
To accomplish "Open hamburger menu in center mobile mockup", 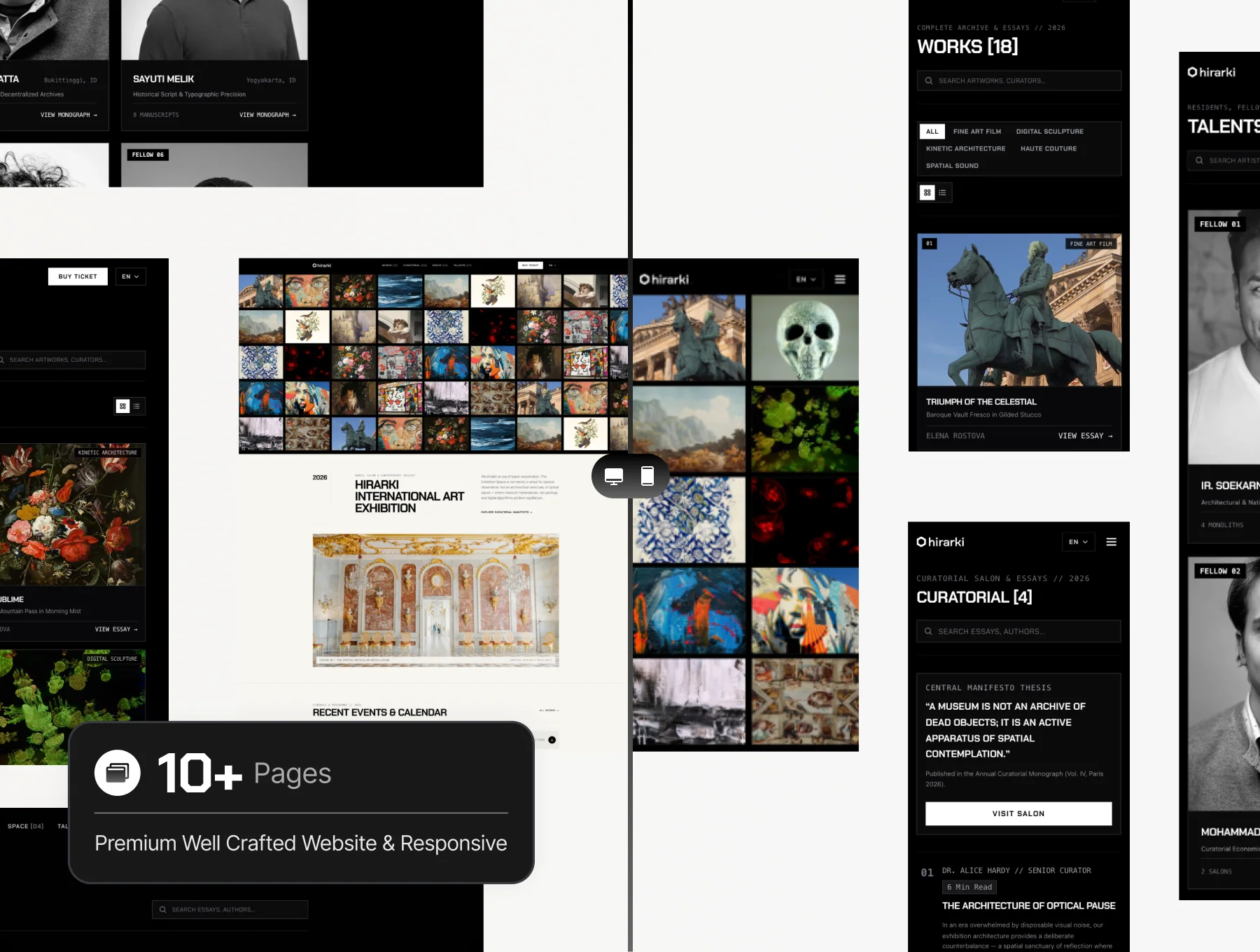I will [x=840, y=279].
